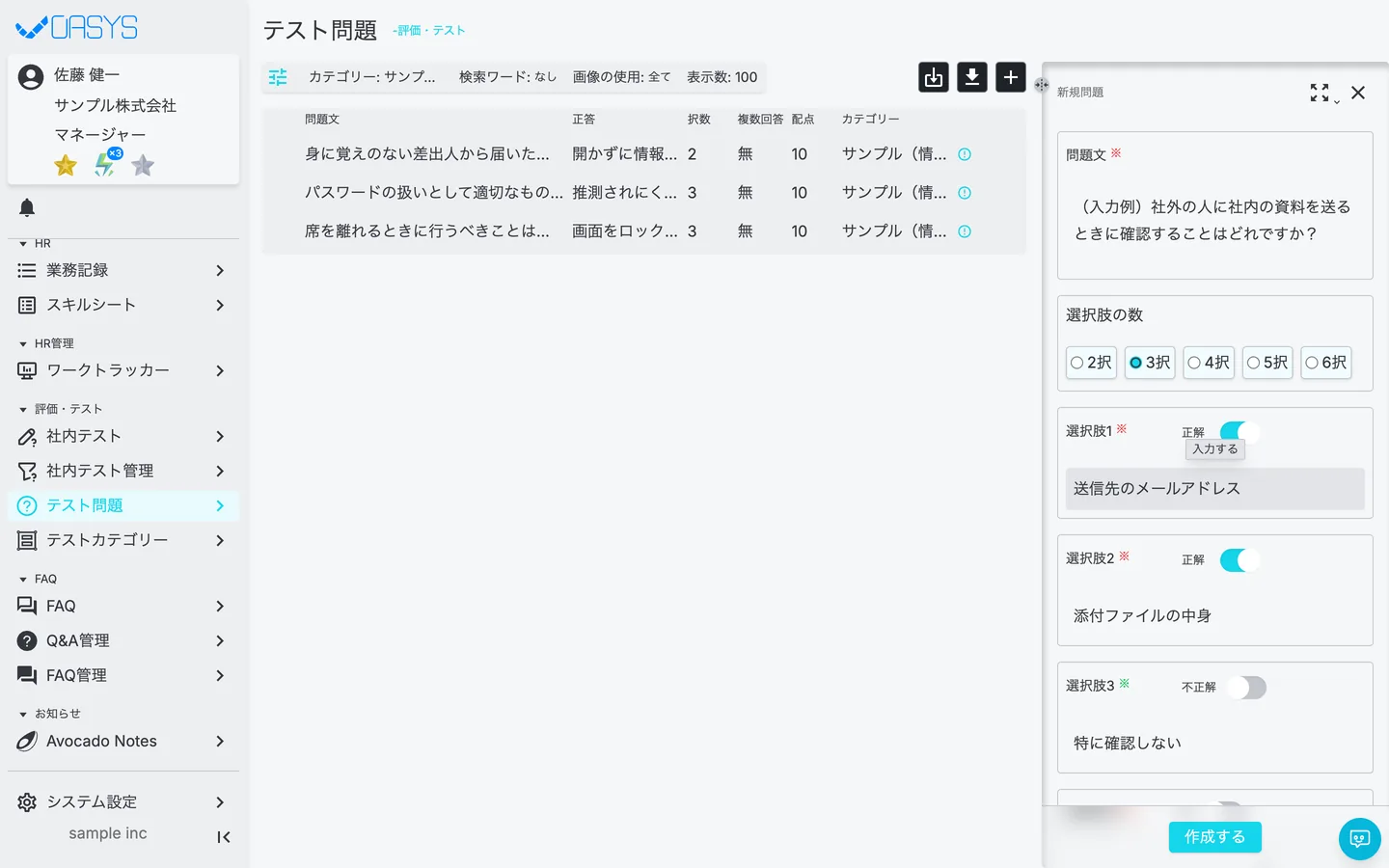Click the info icon on 席を離れる row

(965, 231)
